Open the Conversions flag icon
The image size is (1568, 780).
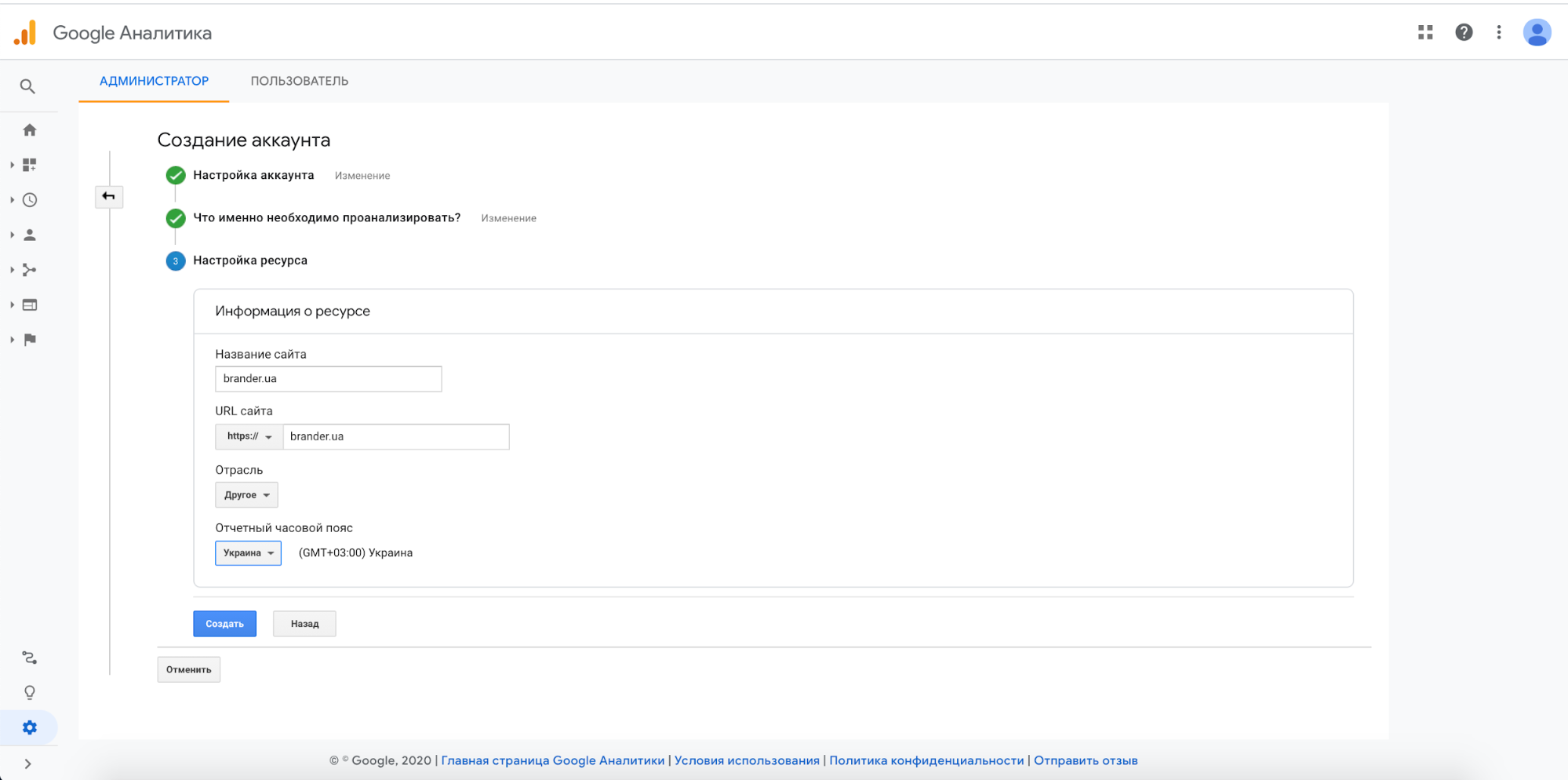30,340
